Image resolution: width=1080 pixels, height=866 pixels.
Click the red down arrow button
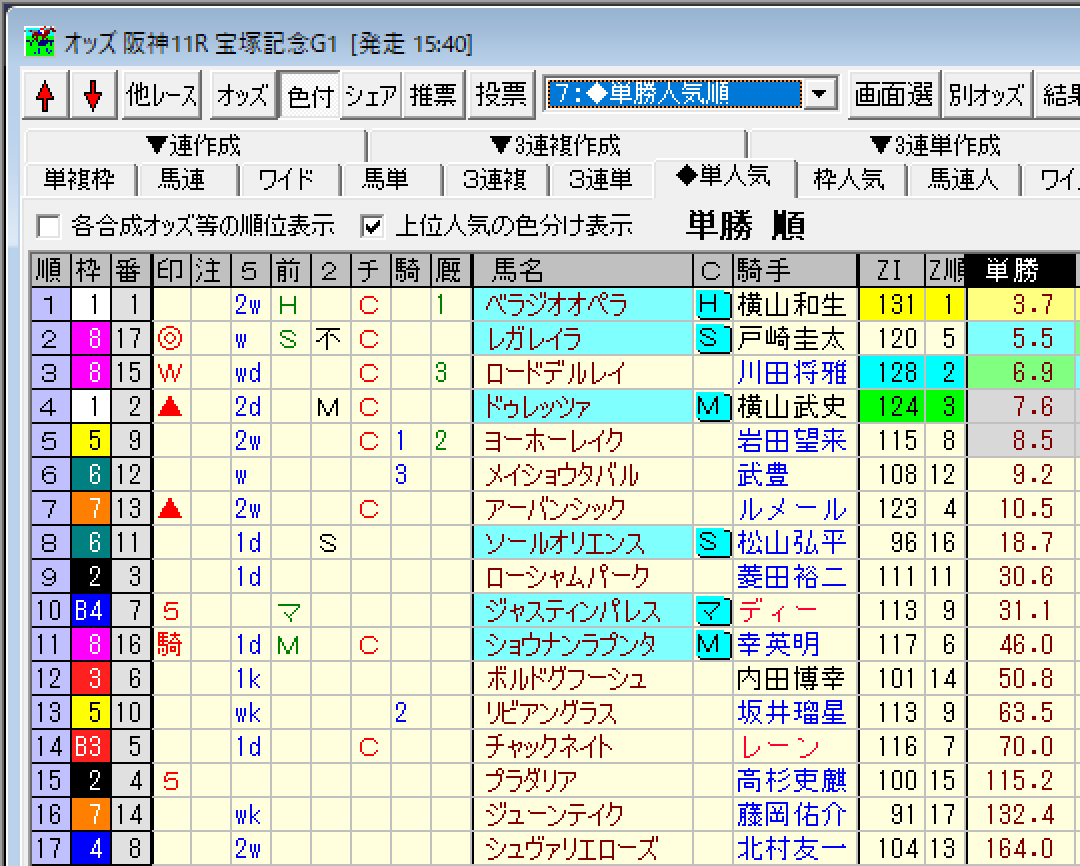93,94
